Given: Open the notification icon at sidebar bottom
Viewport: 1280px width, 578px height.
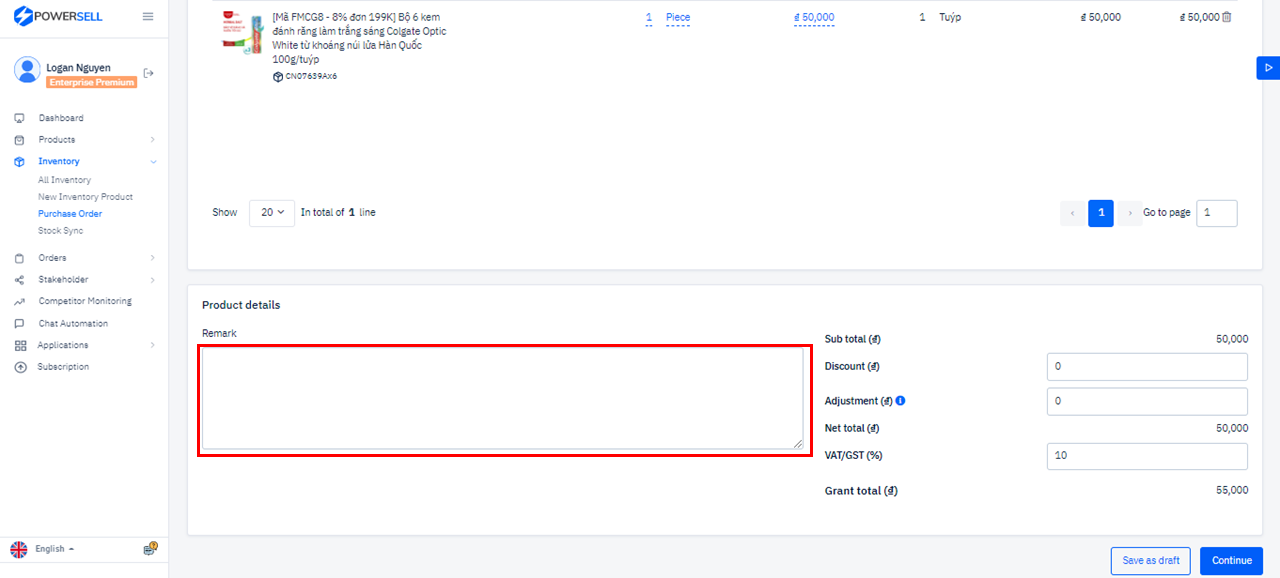Looking at the screenshot, I should tap(150, 548).
